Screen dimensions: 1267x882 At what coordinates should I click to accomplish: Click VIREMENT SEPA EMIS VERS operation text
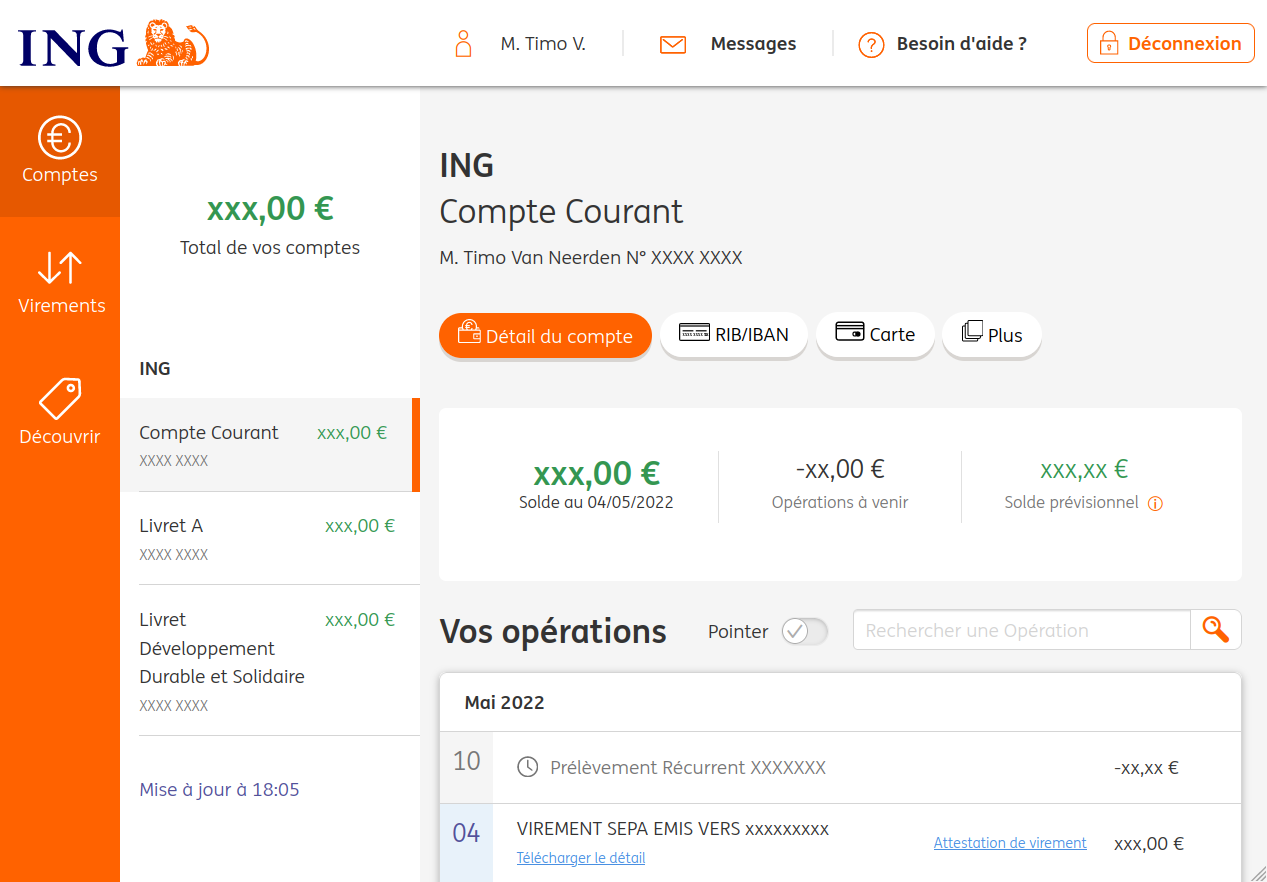coord(673,829)
